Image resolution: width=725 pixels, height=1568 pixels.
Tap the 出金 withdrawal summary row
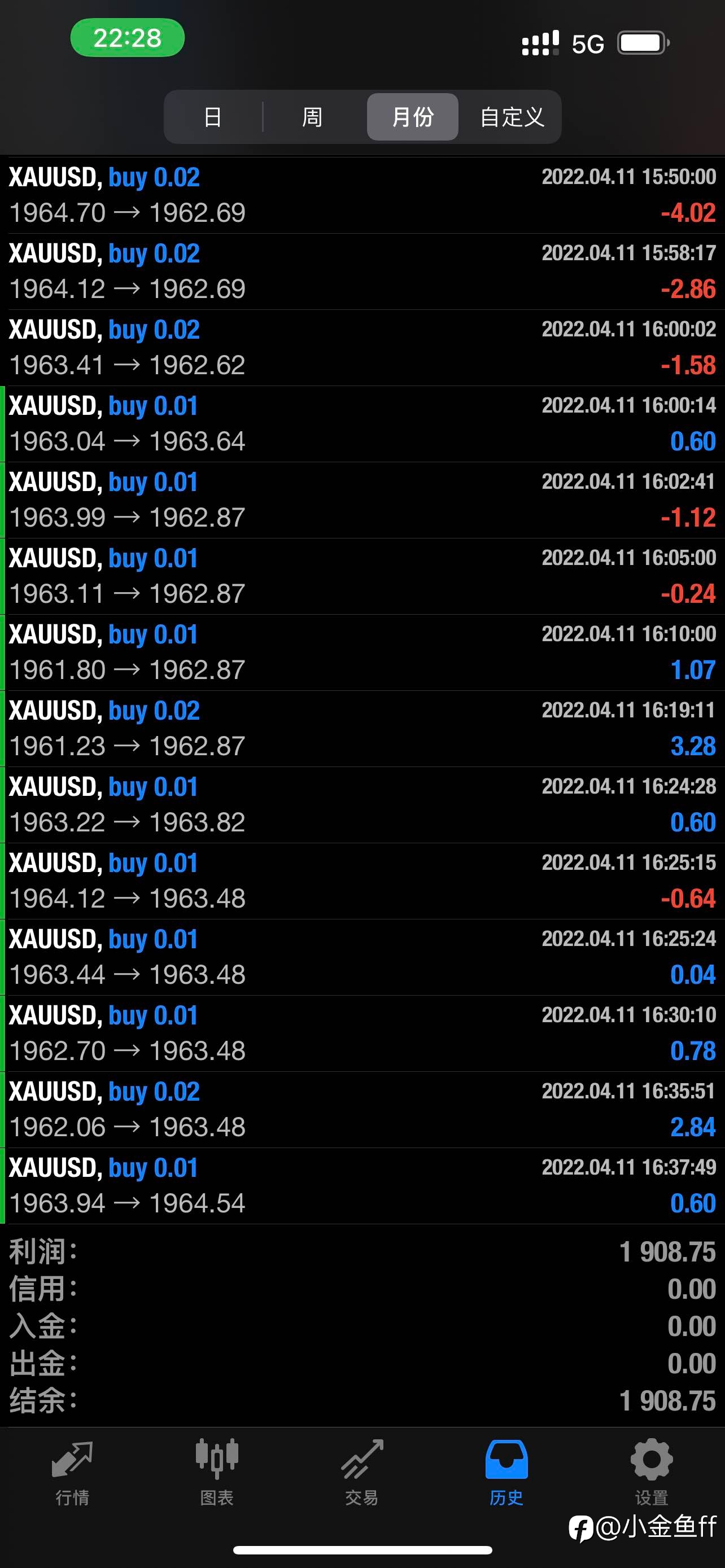pyautogui.click(x=362, y=1364)
